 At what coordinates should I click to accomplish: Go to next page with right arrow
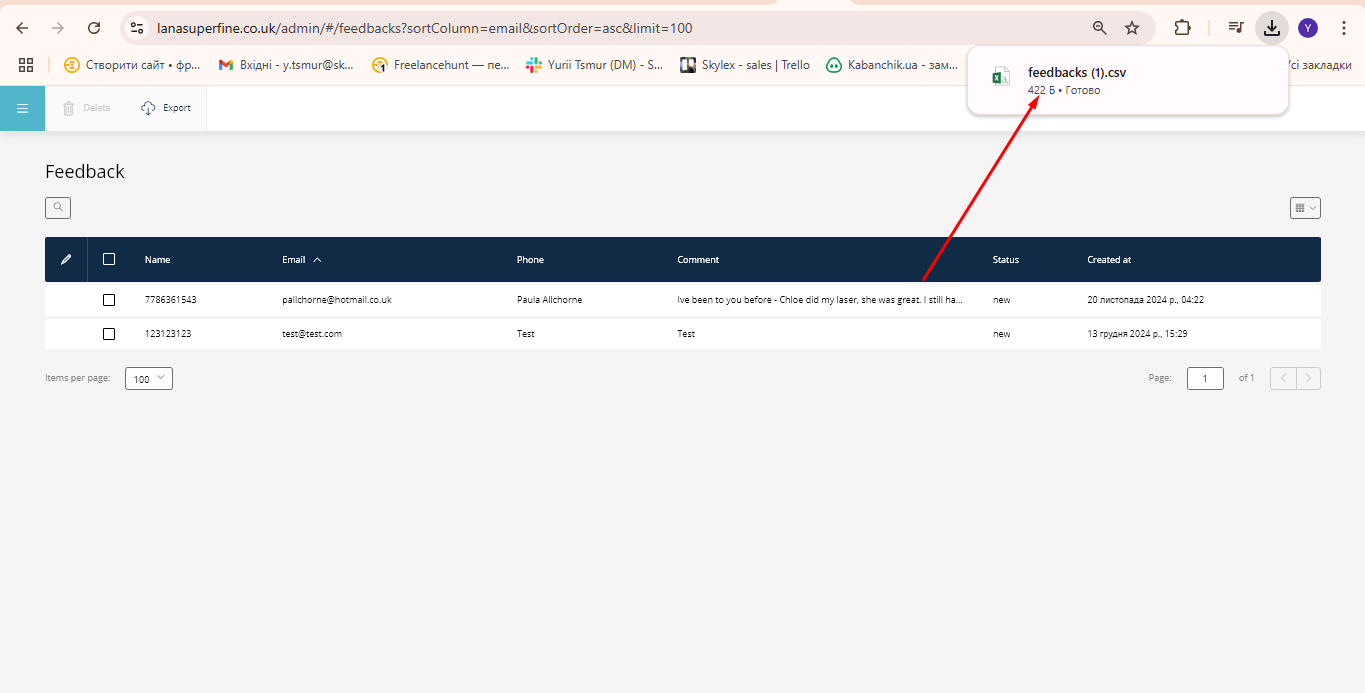coord(1308,378)
